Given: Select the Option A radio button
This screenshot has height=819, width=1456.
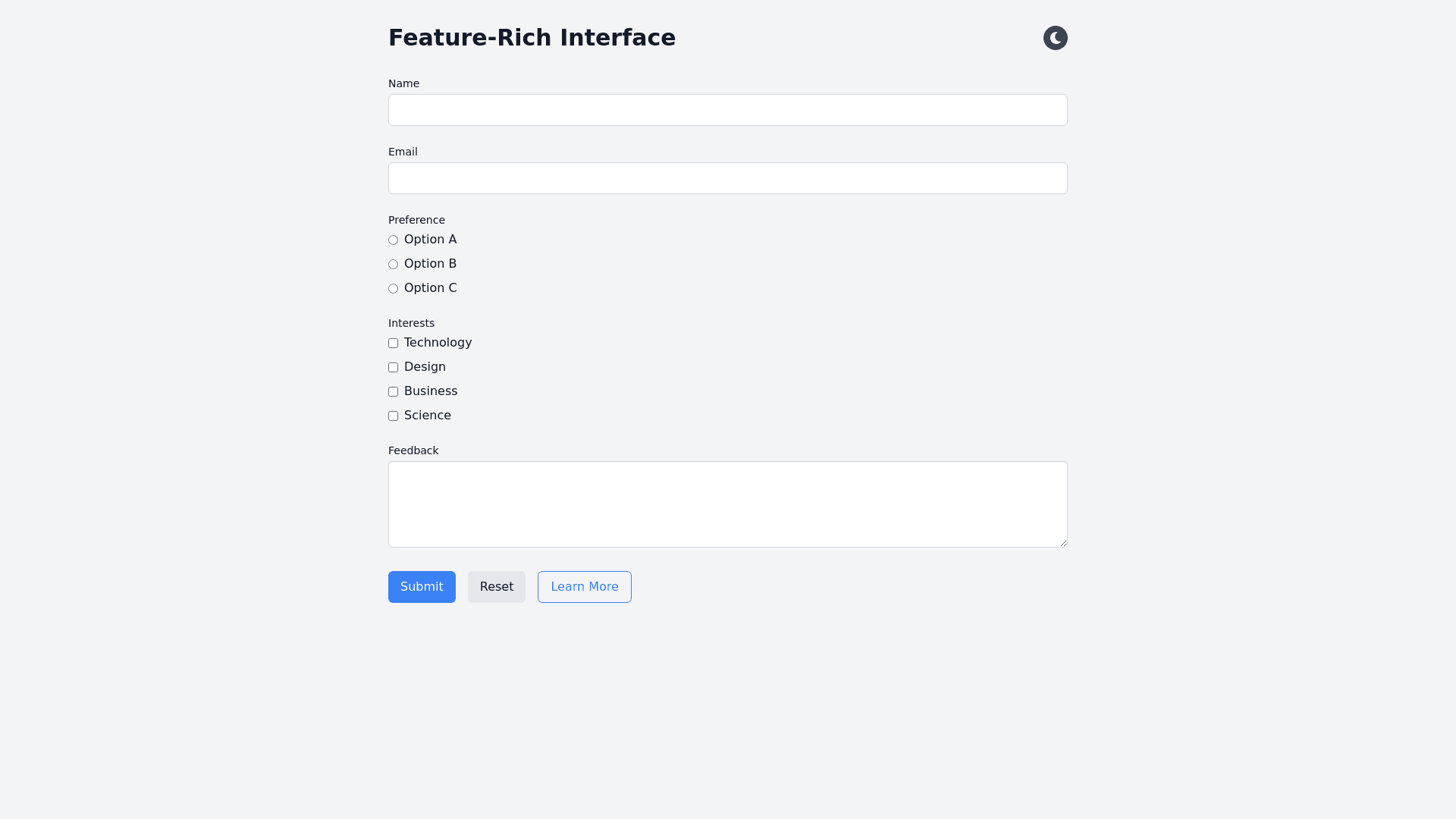Looking at the screenshot, I should tap(393, 240).
